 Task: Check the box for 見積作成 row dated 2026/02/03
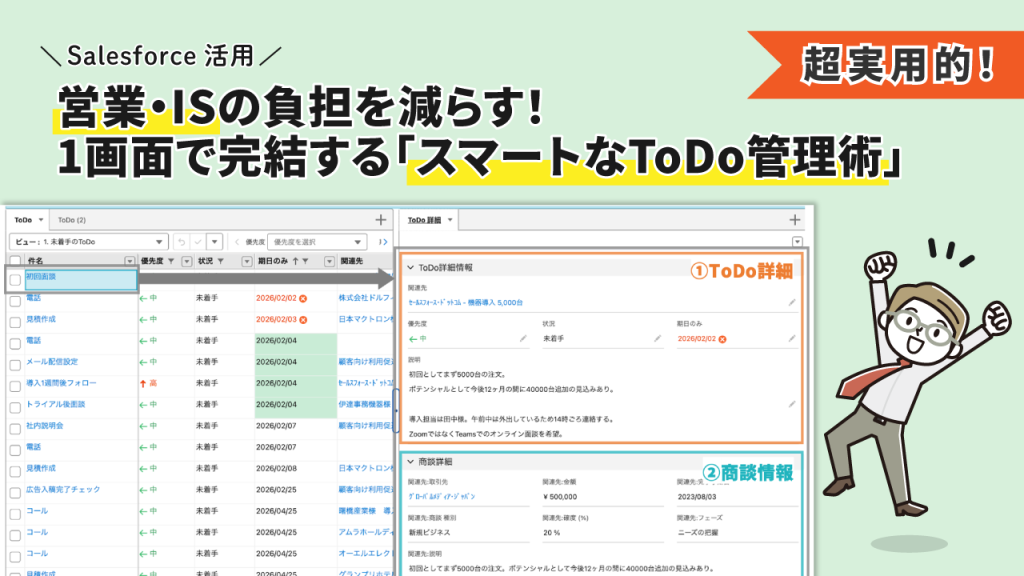15,320
